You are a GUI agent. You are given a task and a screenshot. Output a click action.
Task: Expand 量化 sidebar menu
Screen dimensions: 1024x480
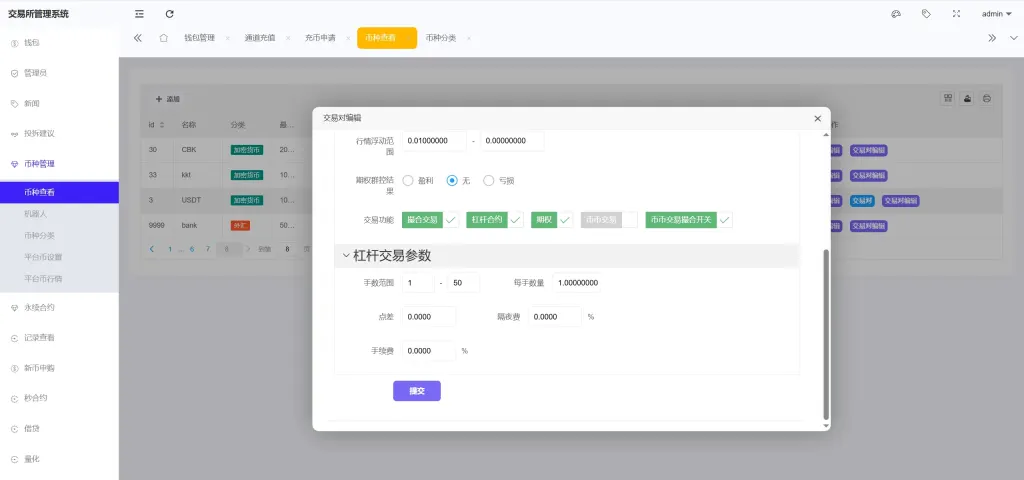[59, 458]
